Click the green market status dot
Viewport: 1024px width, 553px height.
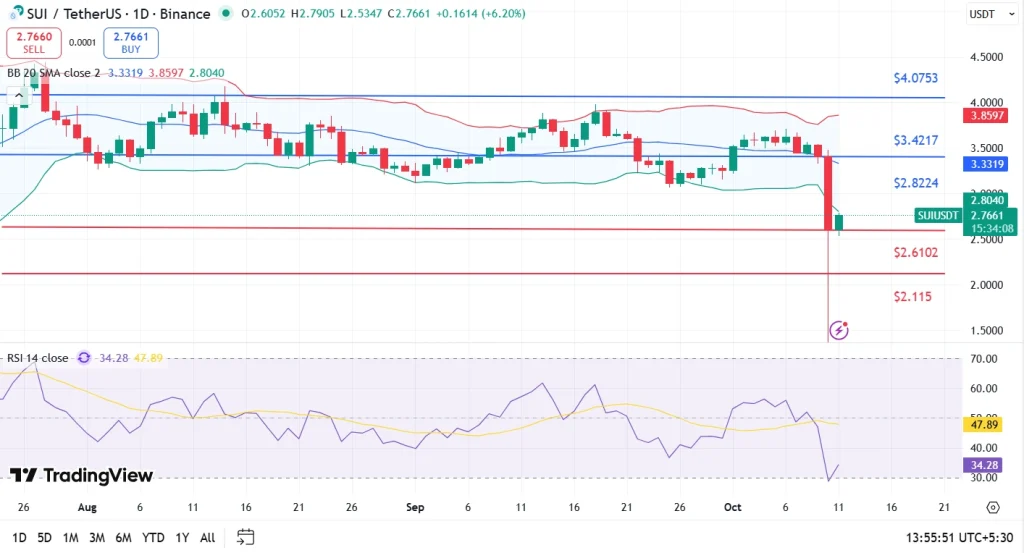tap(227, 14)
